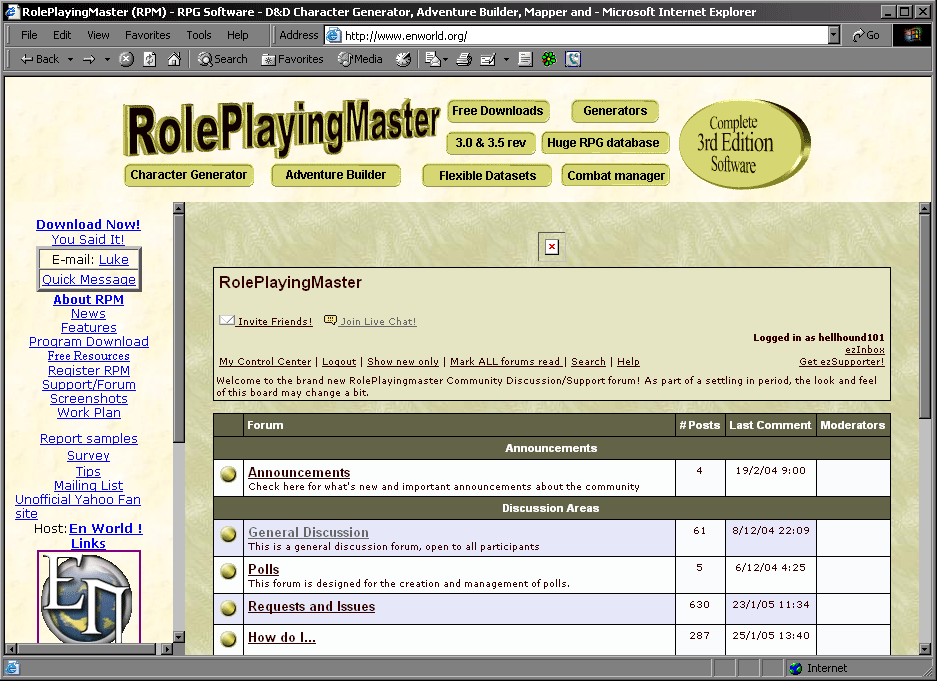Click the left frame's vertical scrollbar thumb
Image resolution: width=937 pixels, height=681 pixels.
click(x=179, y=329)
